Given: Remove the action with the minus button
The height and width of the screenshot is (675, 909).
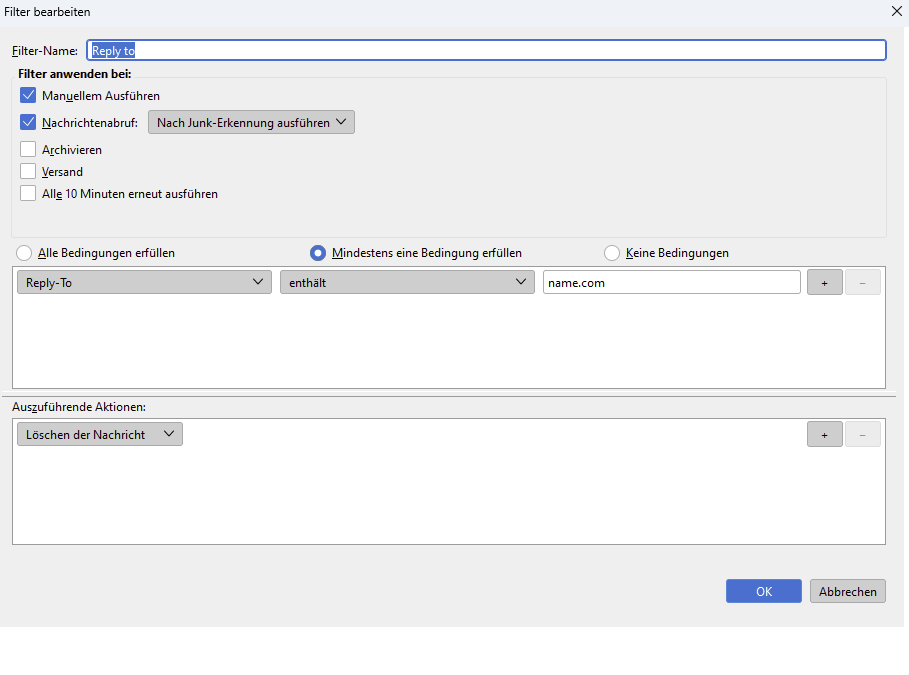Looking at the screenshot, I should (x=862, y=434).
